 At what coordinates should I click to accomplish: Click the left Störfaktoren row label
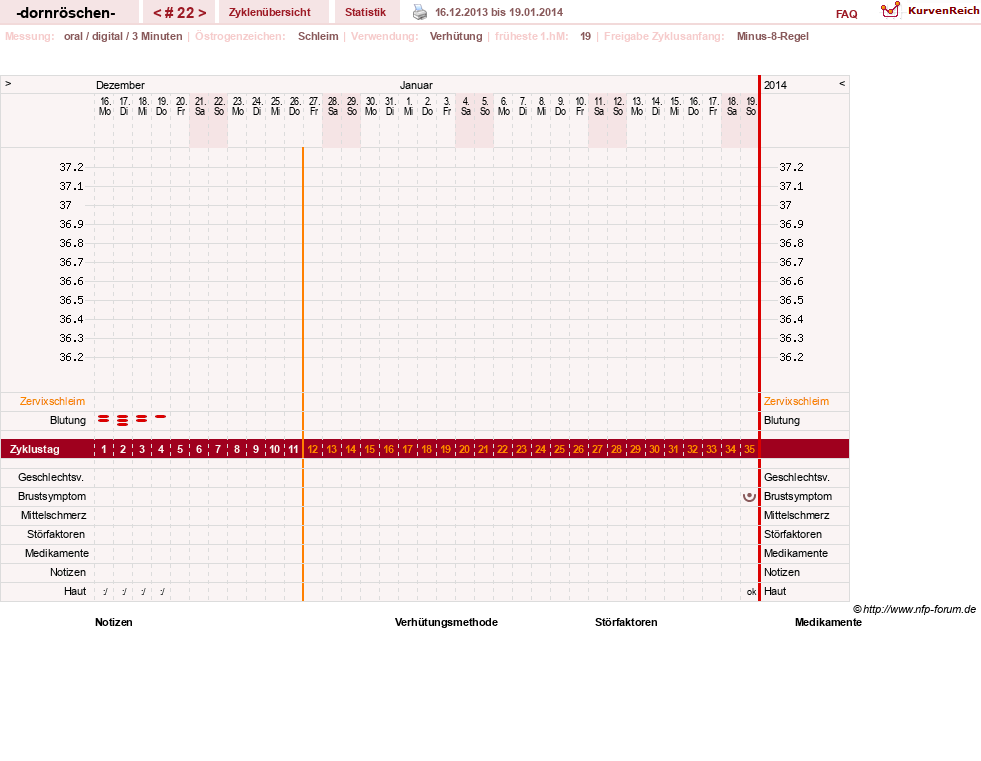pos(56,534)
